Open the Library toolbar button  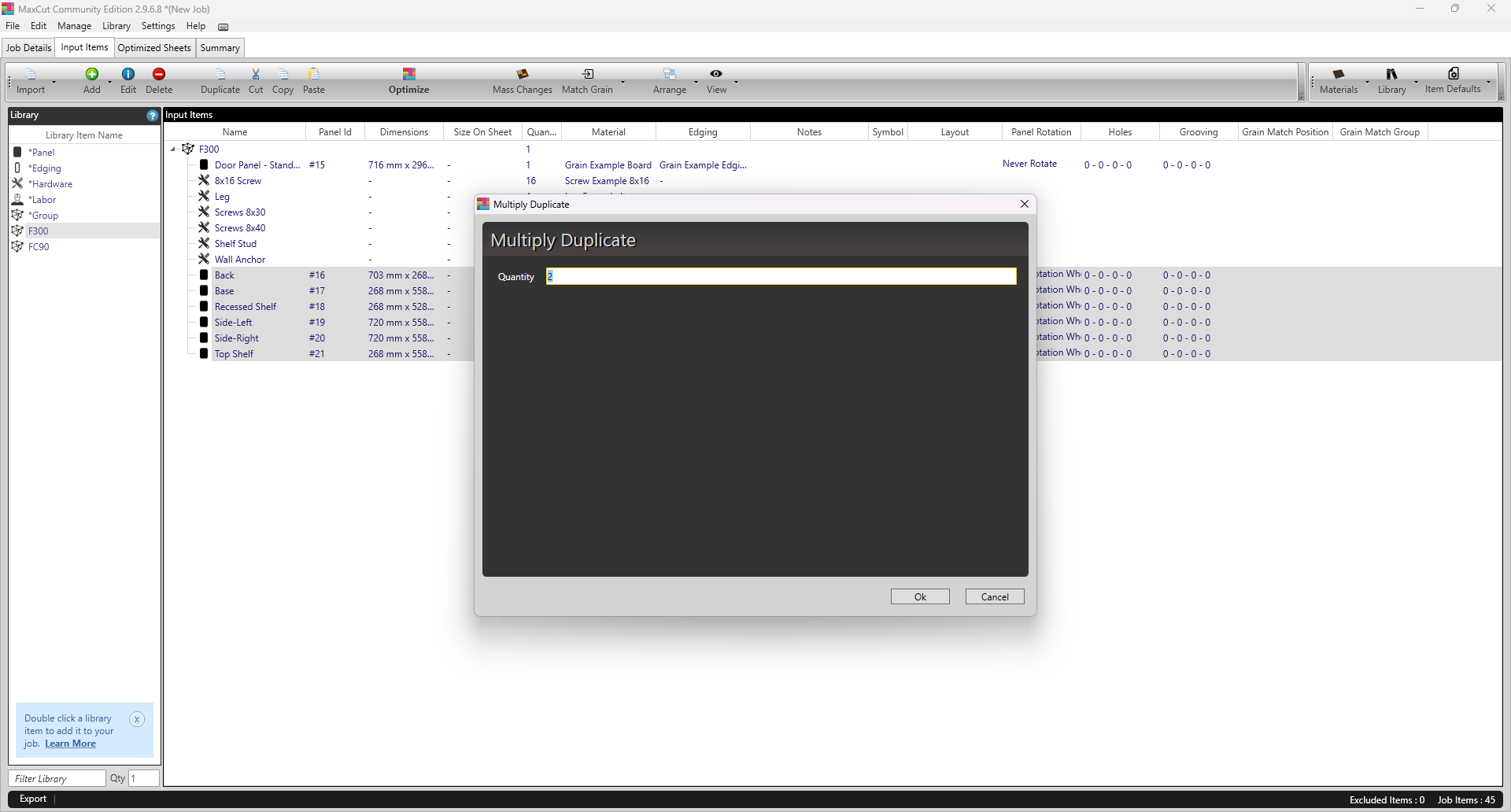tap(1391, 80)
